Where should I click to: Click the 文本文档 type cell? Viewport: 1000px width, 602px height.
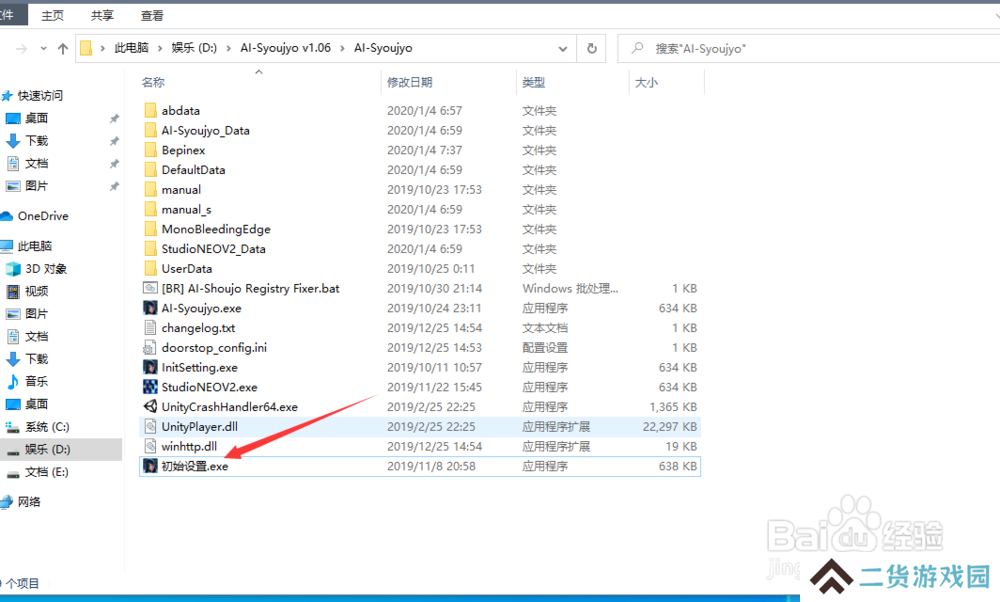click(545, 328)
